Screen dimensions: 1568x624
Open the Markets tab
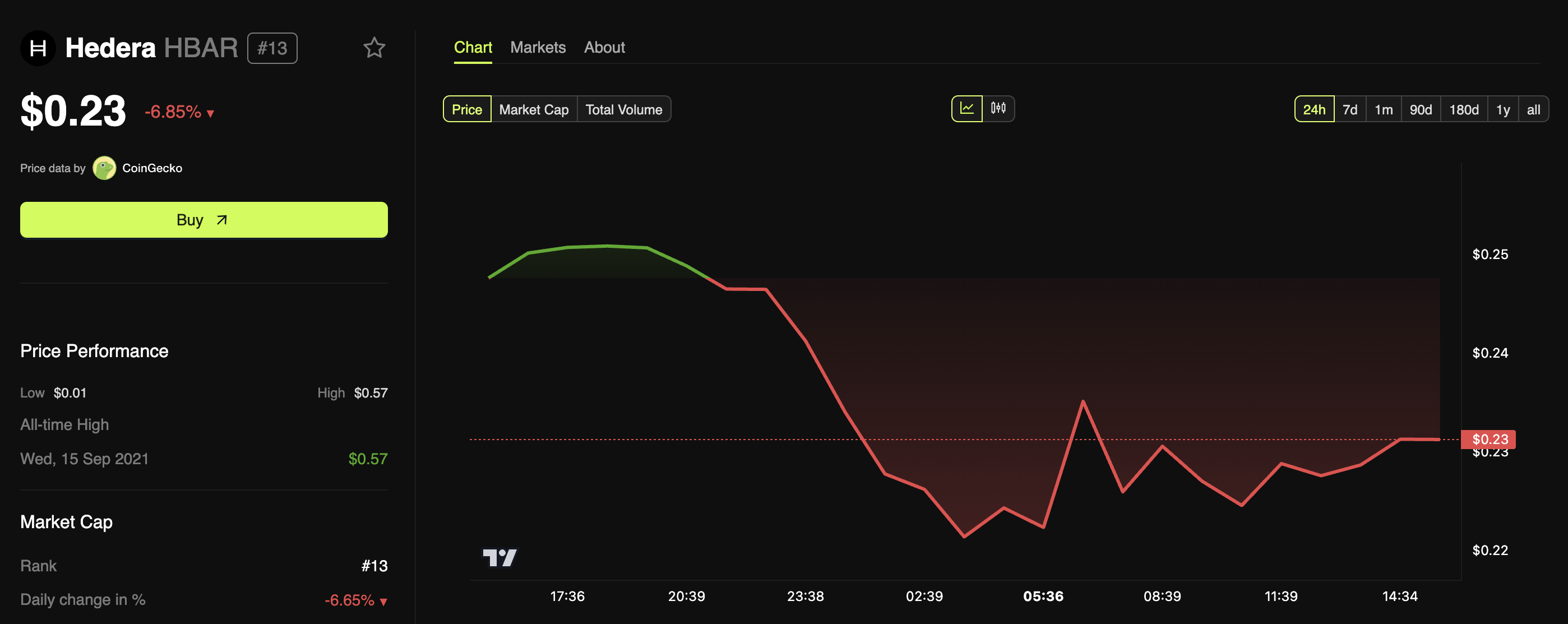(538, 48)
